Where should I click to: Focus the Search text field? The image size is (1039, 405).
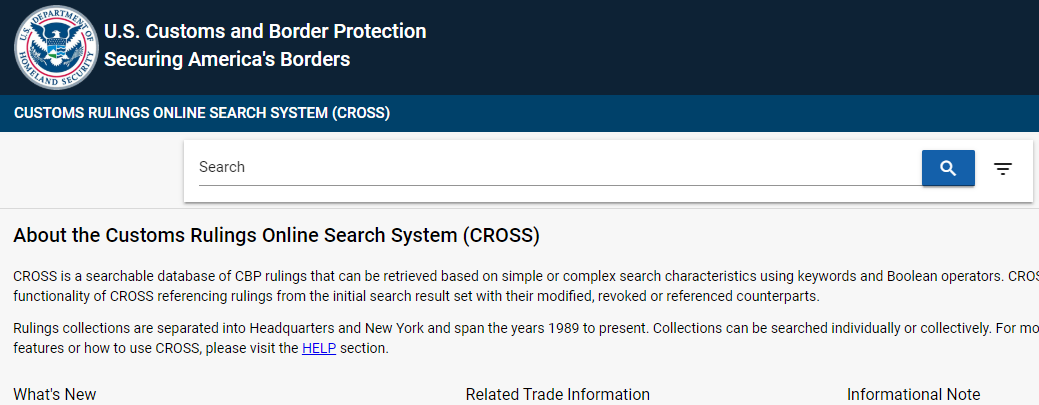pyautogui.click(x=560, y=167)
